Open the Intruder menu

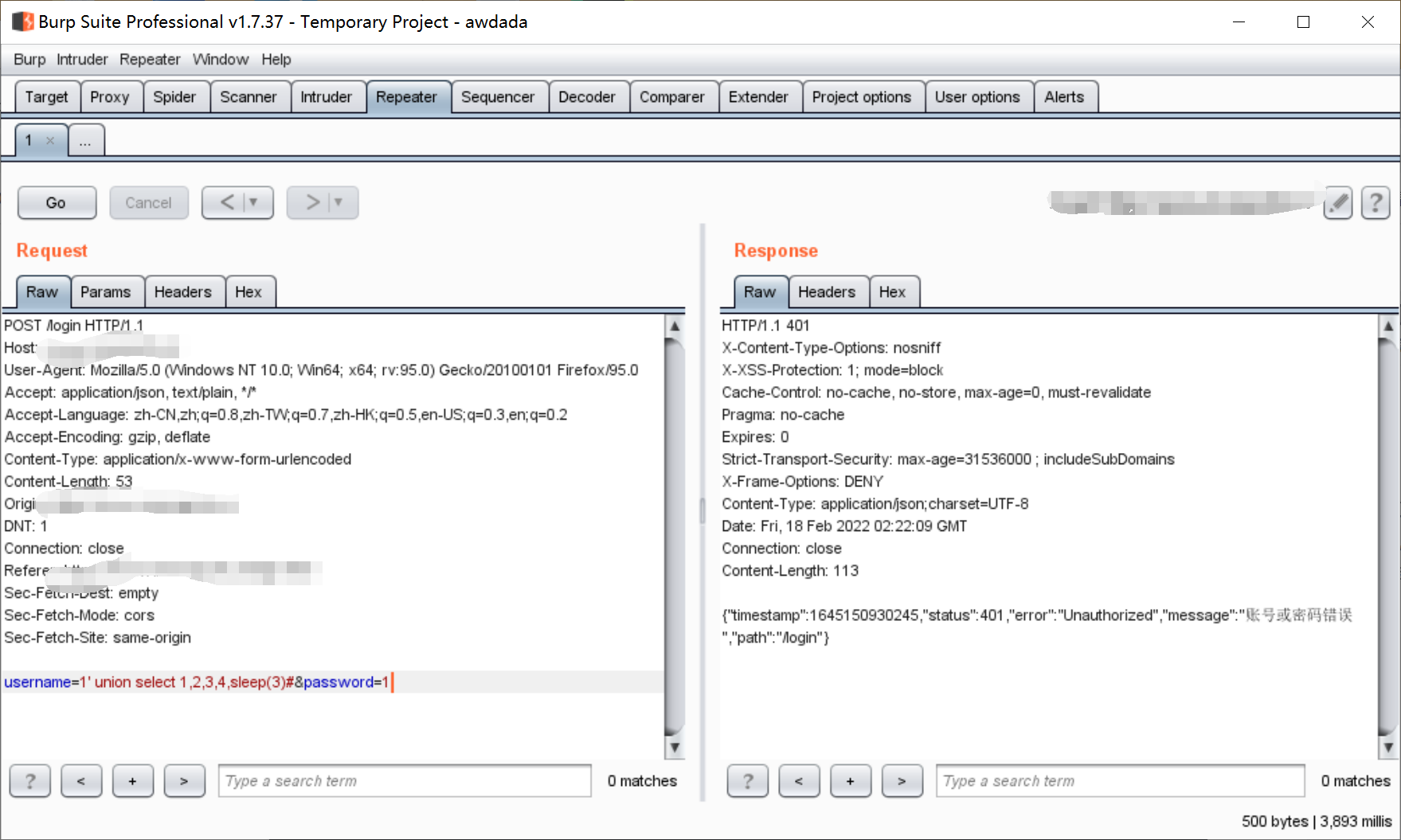tap(82, 59)
